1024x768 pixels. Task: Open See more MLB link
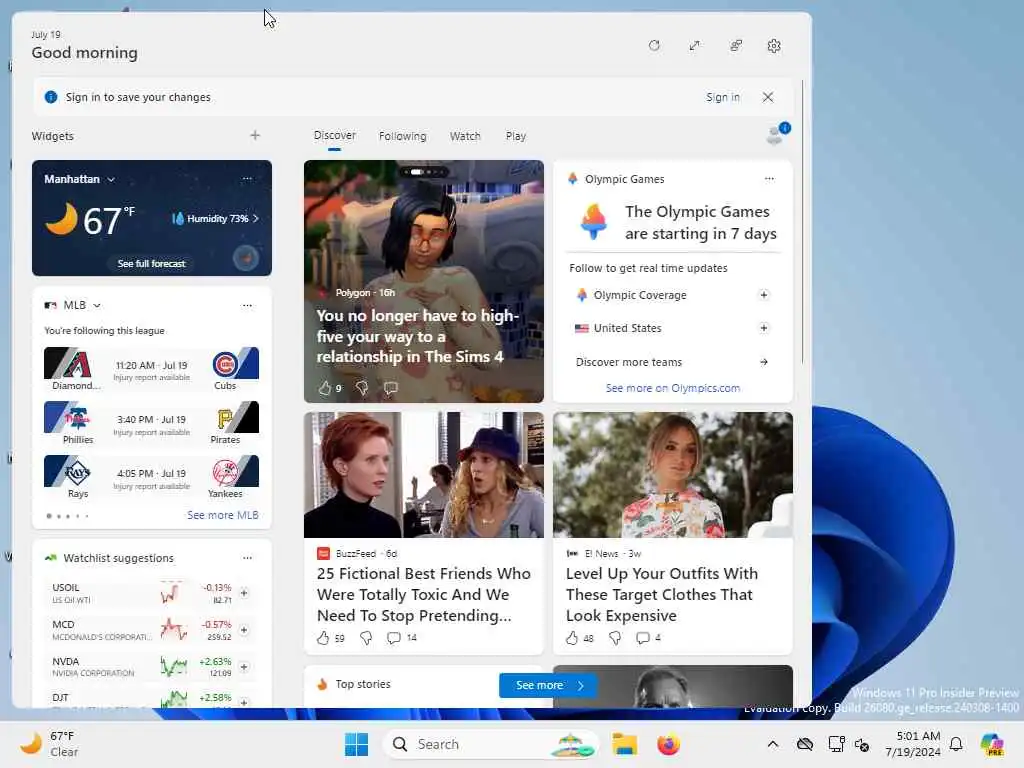223,515
